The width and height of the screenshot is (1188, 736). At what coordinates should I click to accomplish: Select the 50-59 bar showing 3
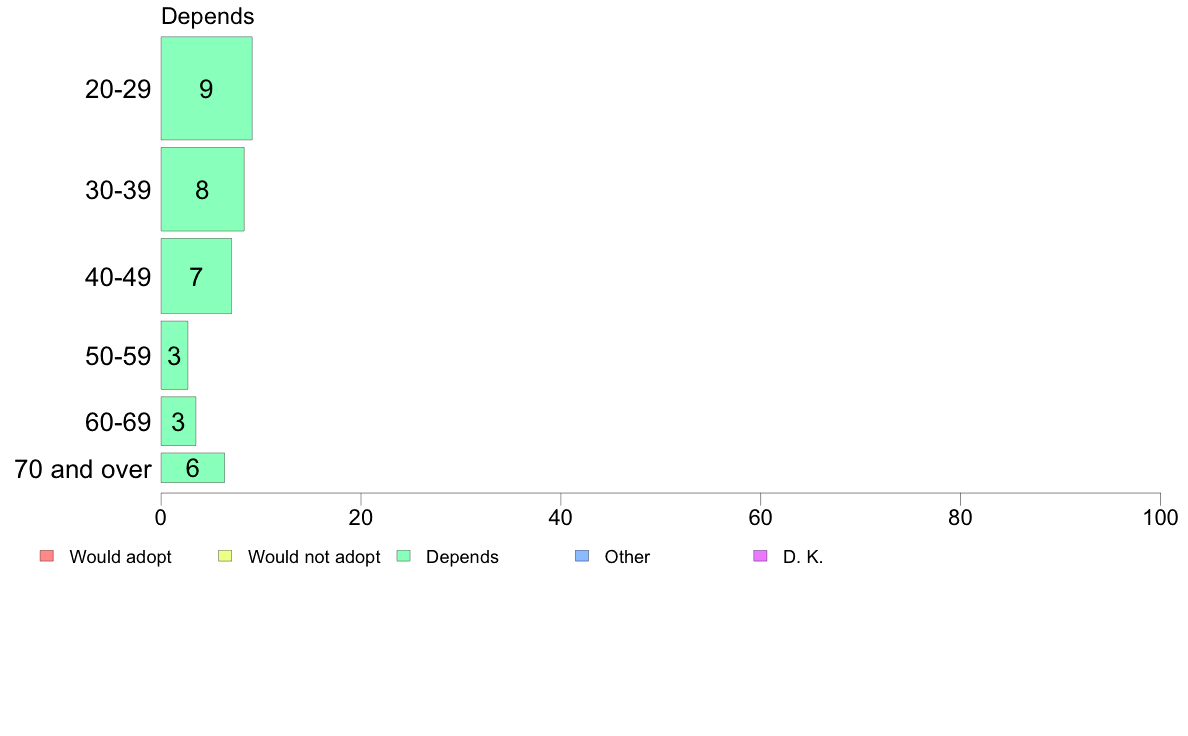click(x=174, y=355)
